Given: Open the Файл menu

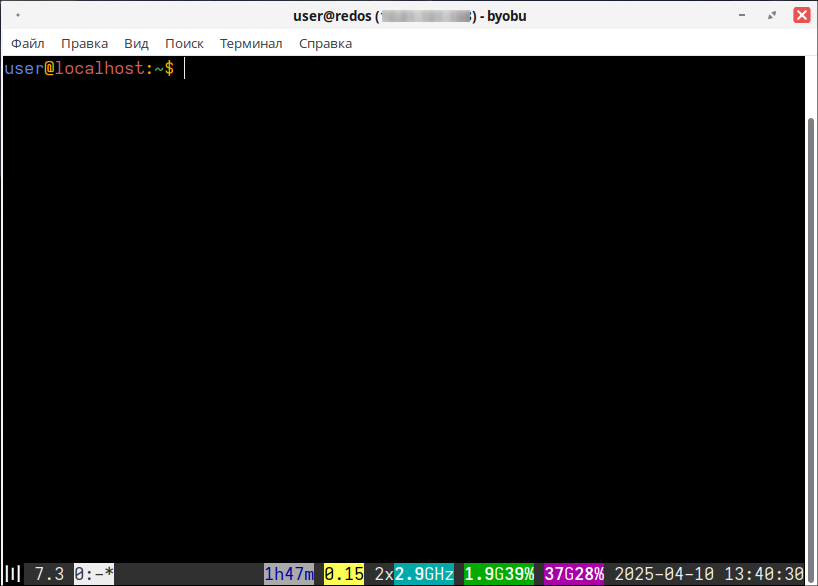Looking at the screenshot, I should point(28,43).
